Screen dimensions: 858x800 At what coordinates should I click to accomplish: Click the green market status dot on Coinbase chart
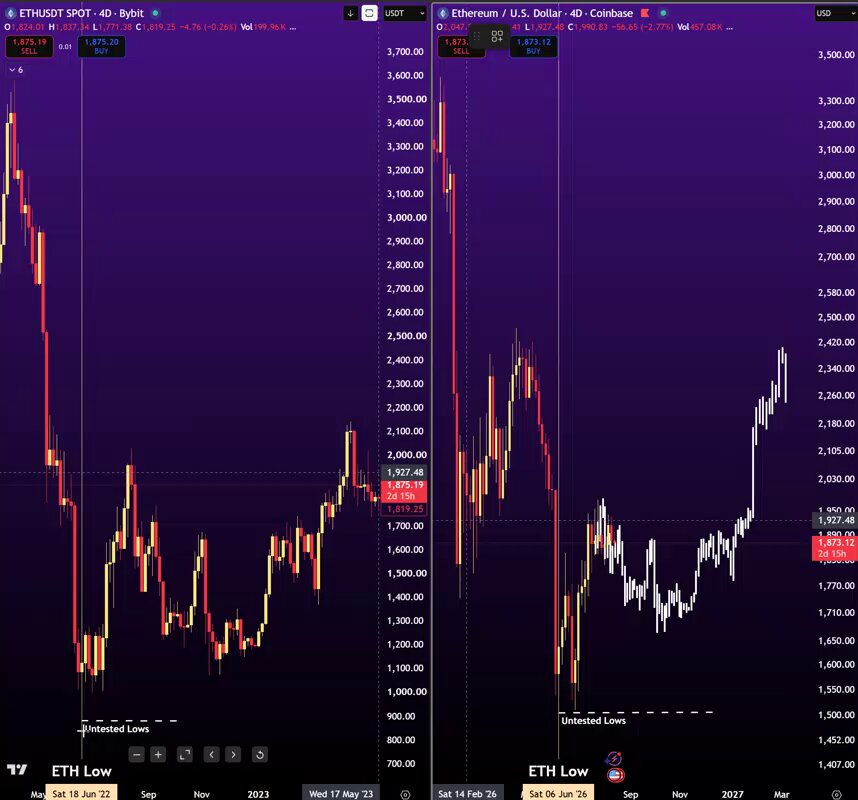click(663, 13)
